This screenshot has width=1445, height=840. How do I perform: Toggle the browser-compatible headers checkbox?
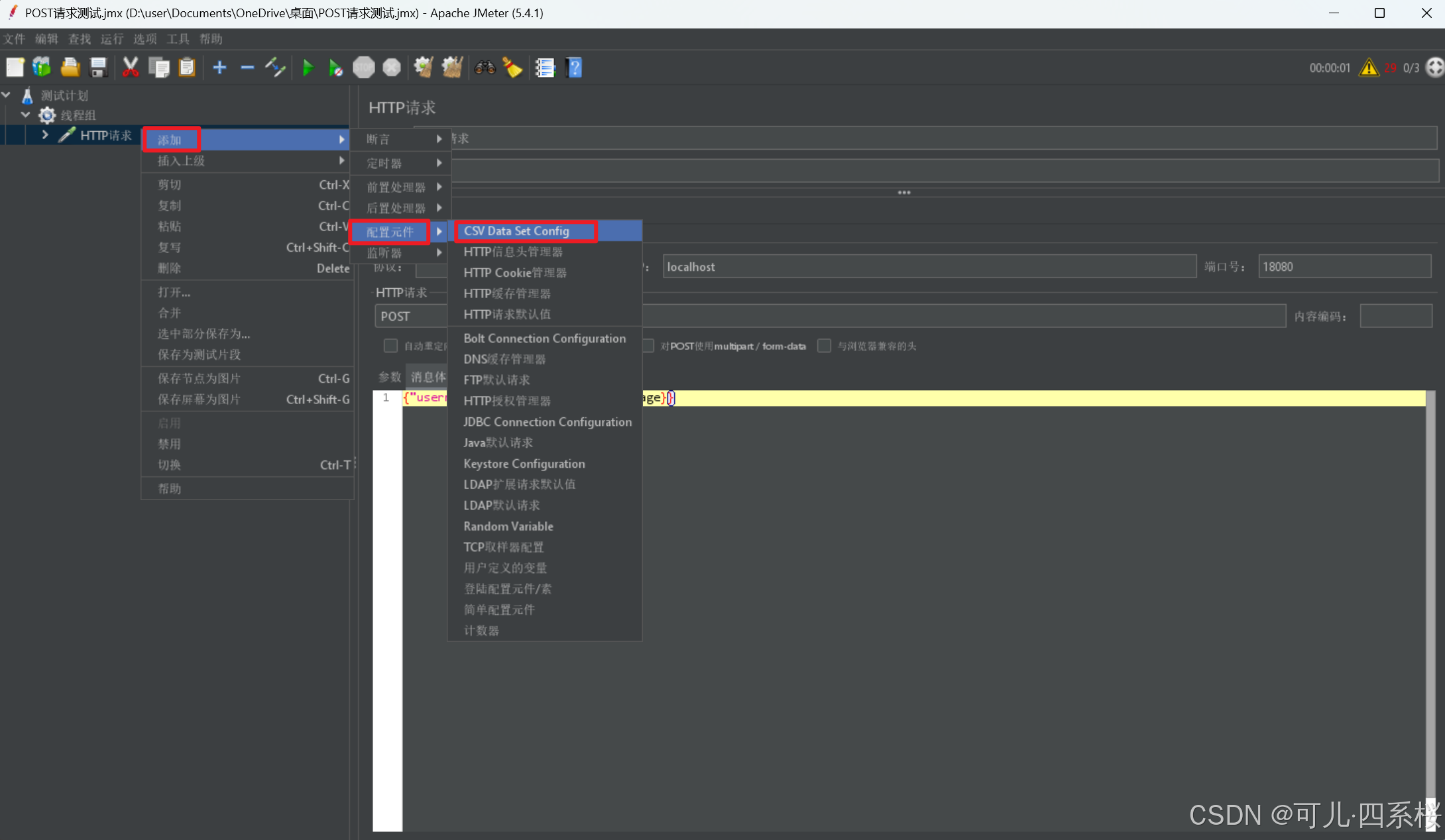pos(824,346)
